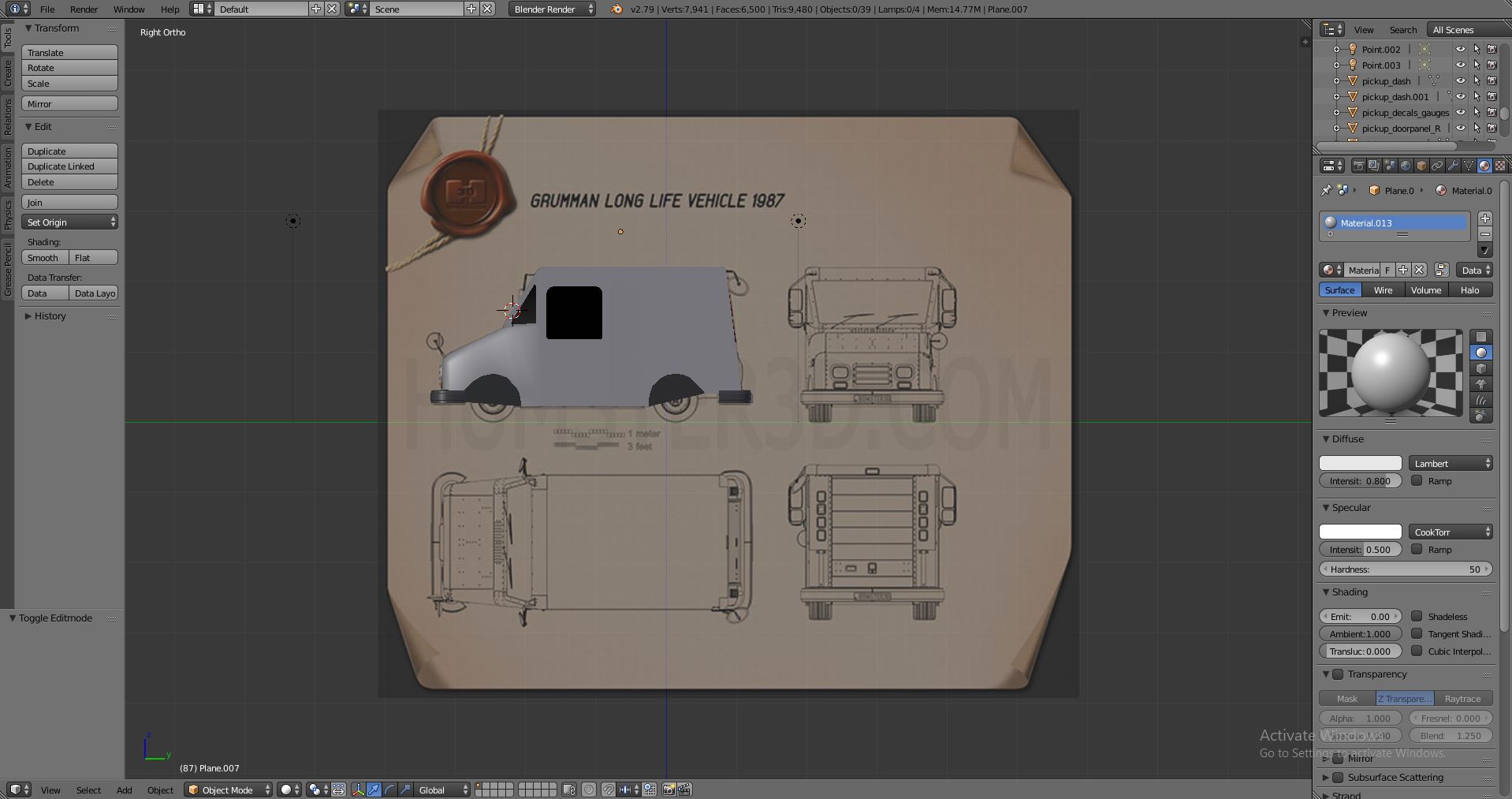Image resolution: width=1512 pixels, height=799 pixels.
Task: Set shading with the Smooth button
Action: click(x=45, y=257)
